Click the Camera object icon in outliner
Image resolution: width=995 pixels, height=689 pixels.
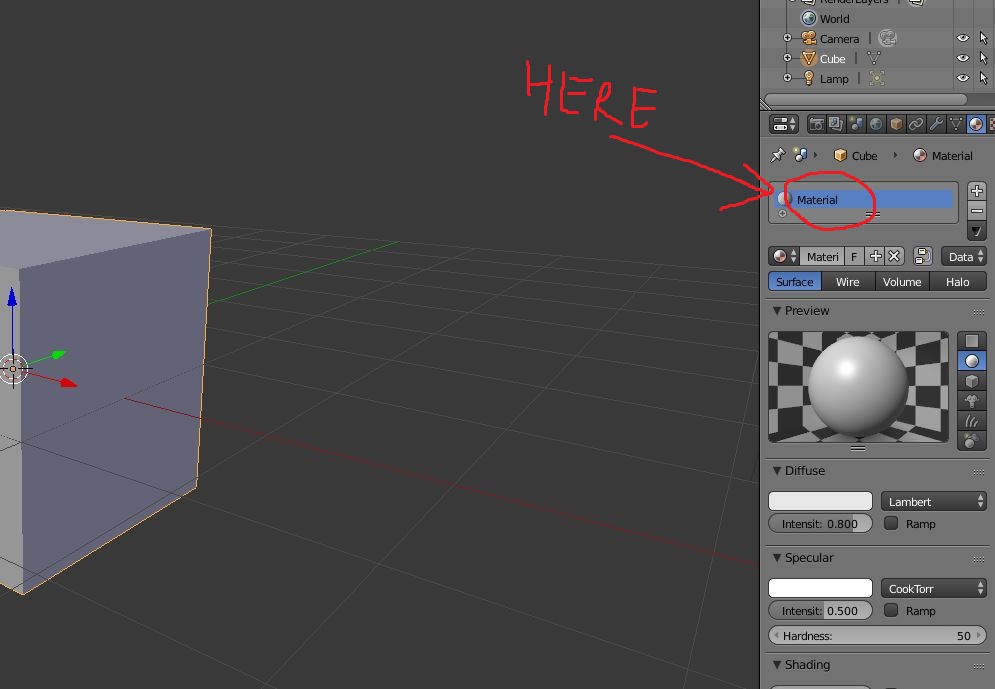(x=808, y=39)
